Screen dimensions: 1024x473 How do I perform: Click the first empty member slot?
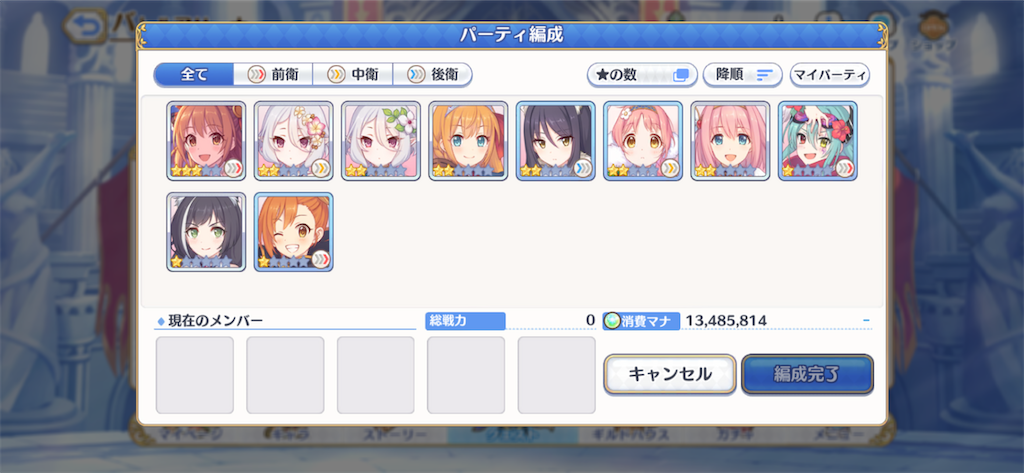(195, 375)
